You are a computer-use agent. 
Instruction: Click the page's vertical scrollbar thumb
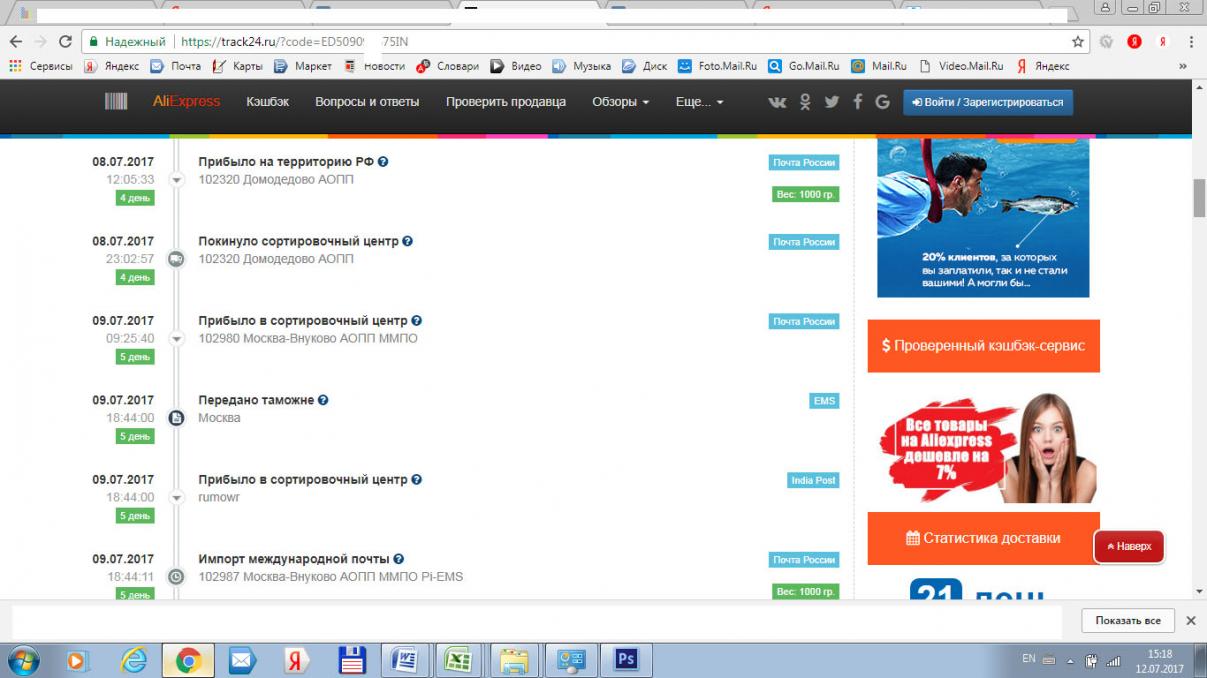tap(1199, 197)
